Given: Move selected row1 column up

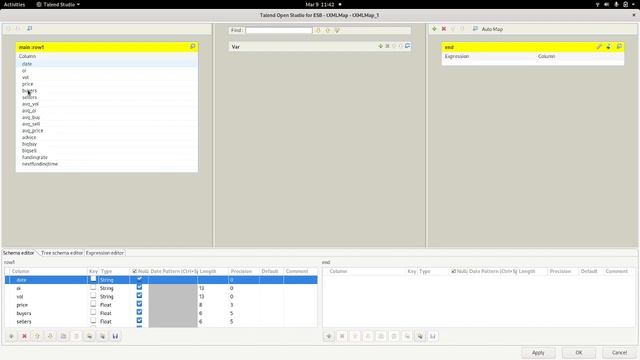Looking at the screenshot, I should click(38, 336).
